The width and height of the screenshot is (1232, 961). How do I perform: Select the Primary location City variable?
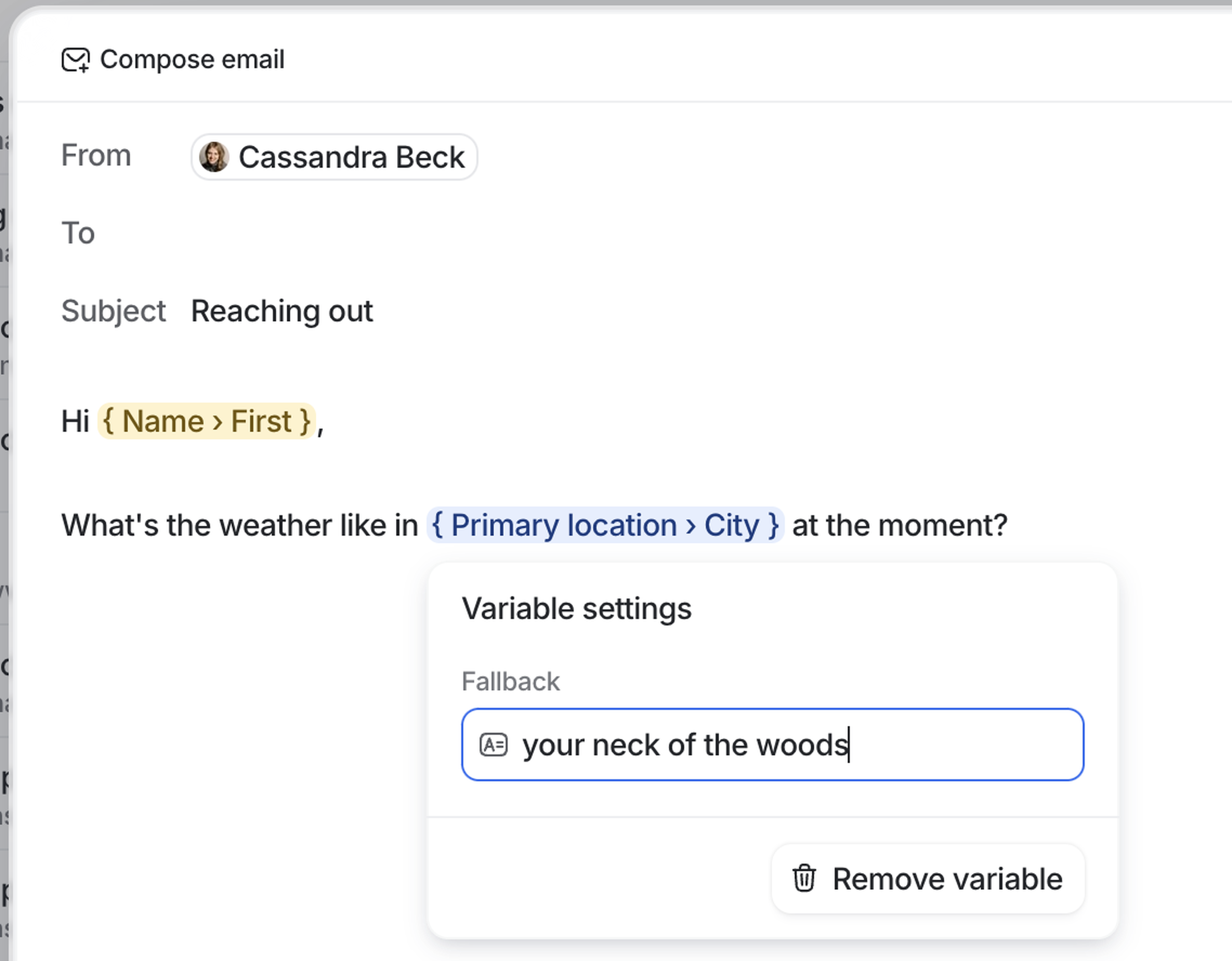[x=605, y=526]
